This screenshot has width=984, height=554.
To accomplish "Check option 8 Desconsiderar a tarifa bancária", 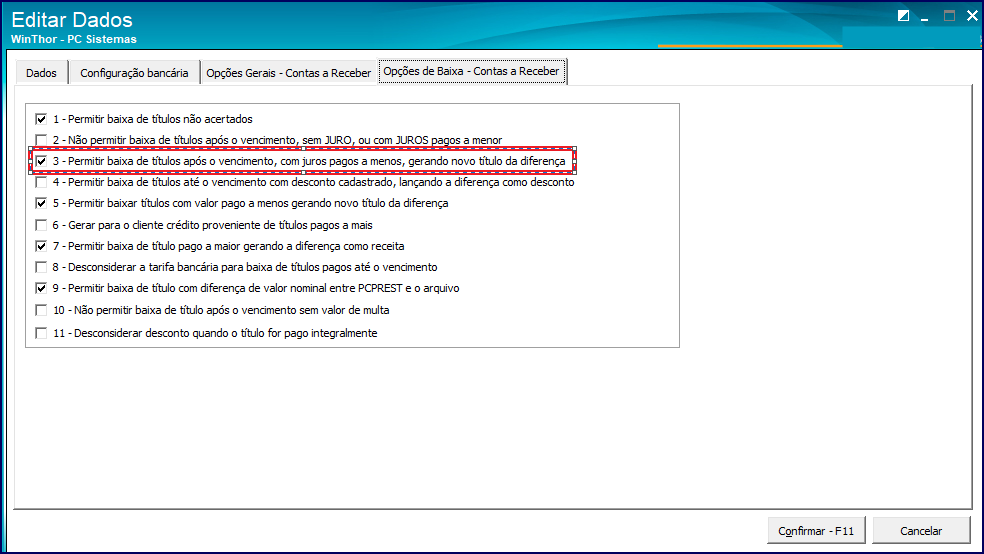I will point(41,267).
